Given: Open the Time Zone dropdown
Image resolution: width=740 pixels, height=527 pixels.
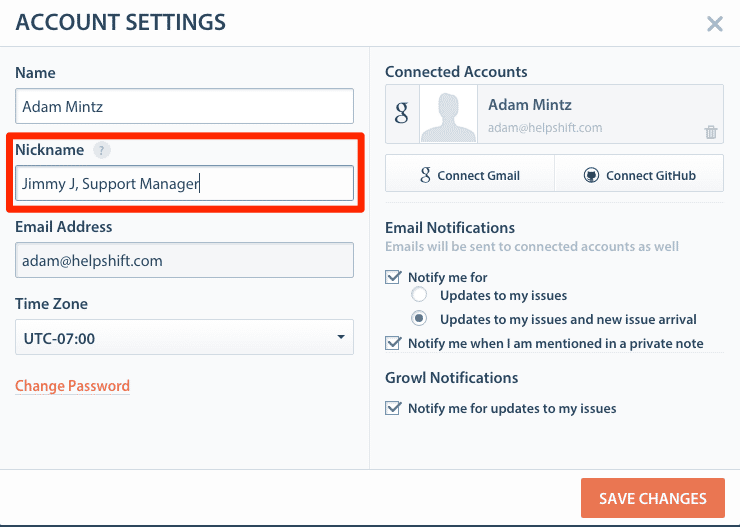Looking at the screenshot, I should [x=184, y=338].
